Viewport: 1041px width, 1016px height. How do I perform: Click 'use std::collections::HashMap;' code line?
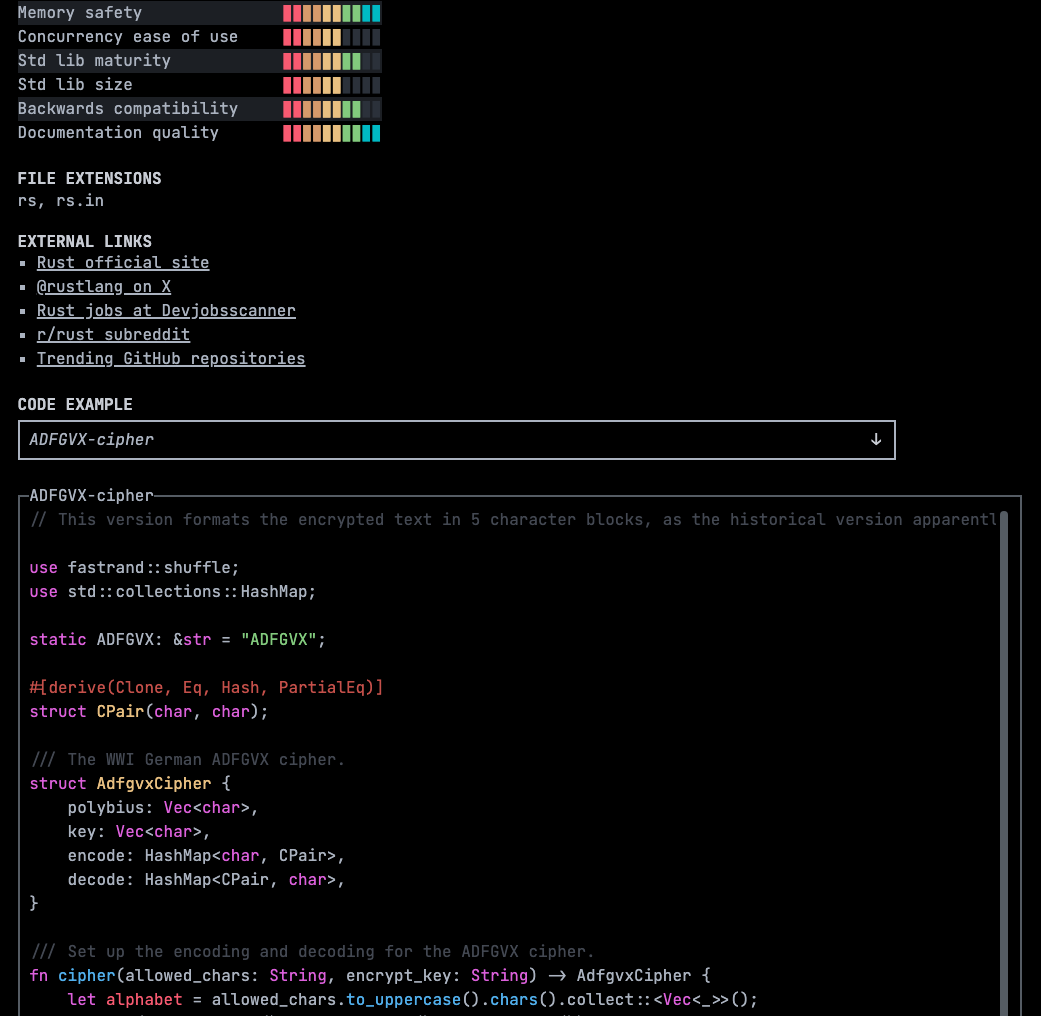(173, 592)
